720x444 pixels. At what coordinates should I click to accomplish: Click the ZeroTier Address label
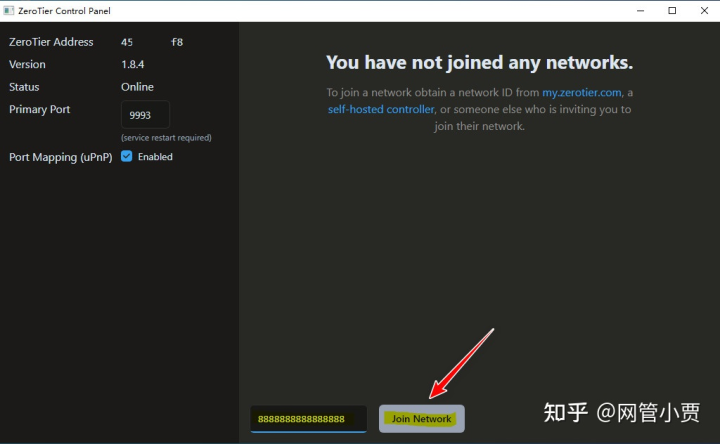pyautogui.click(x=51, y=42)
